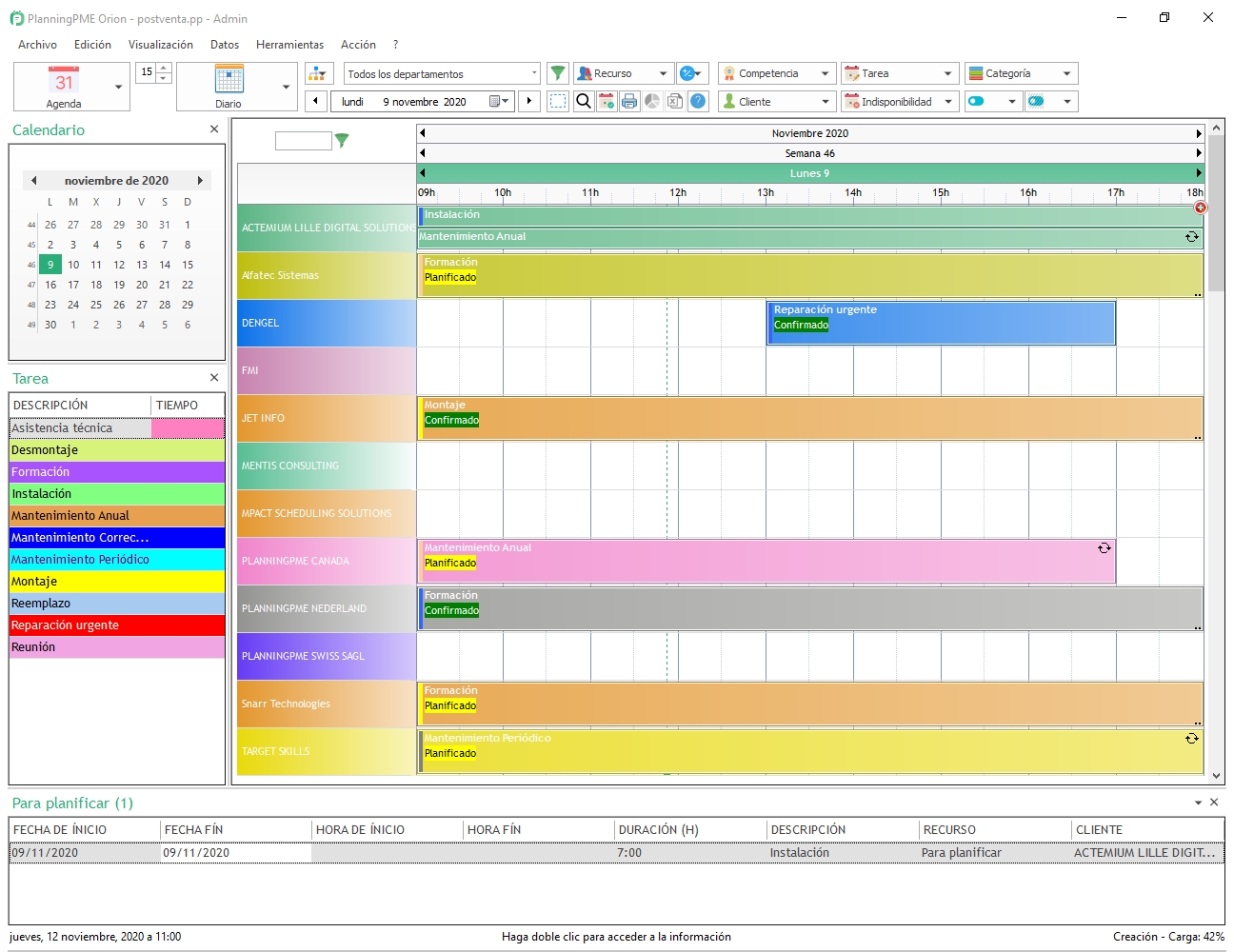Open the Acción menu
This screenshot has height=952, width=1234.
(x=358, y=45)
